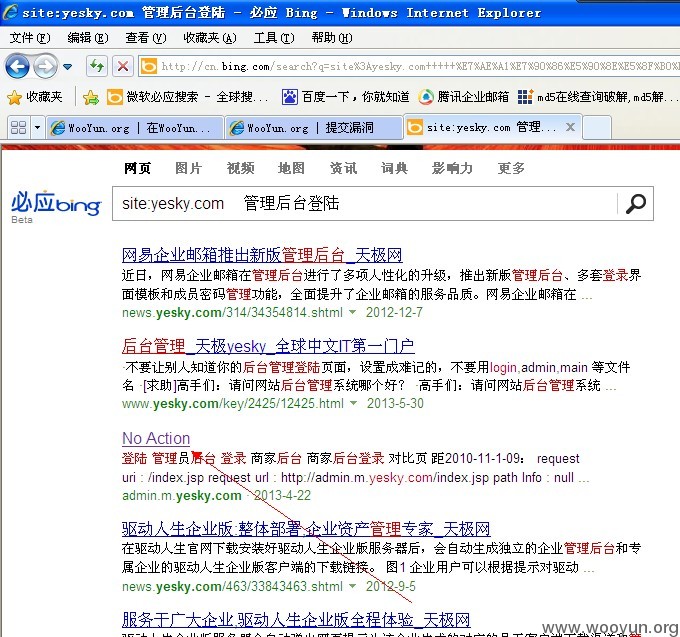Open the 查看(V) menu

pyautogui.click(x=145, y=38)
